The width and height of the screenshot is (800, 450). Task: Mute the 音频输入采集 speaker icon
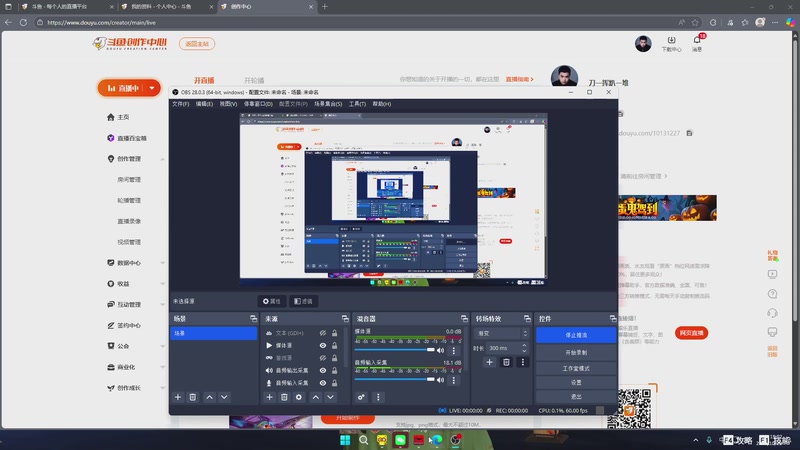click(x=440, y=380)
